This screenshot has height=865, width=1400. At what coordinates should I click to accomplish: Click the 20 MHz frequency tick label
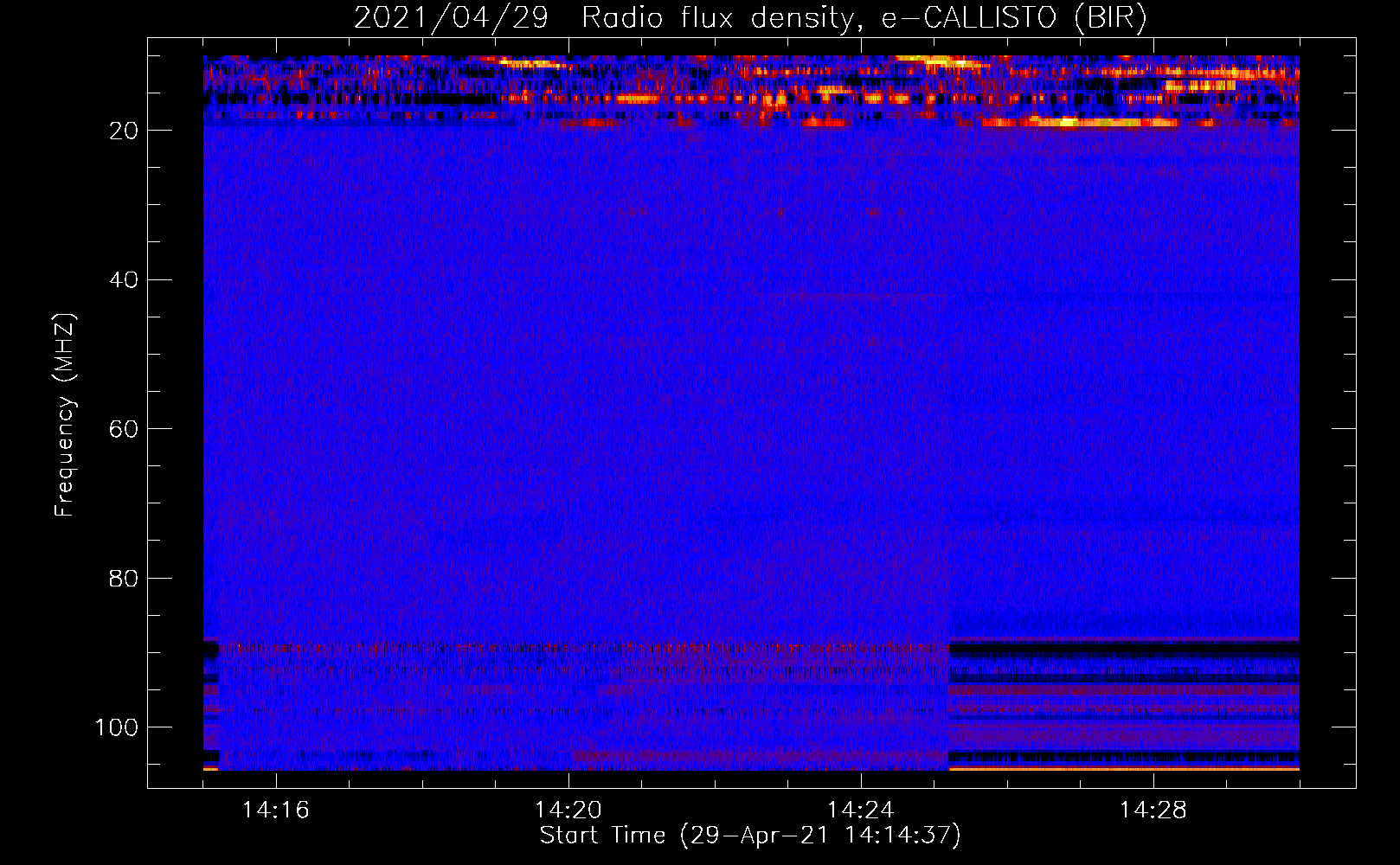[124, 131]
